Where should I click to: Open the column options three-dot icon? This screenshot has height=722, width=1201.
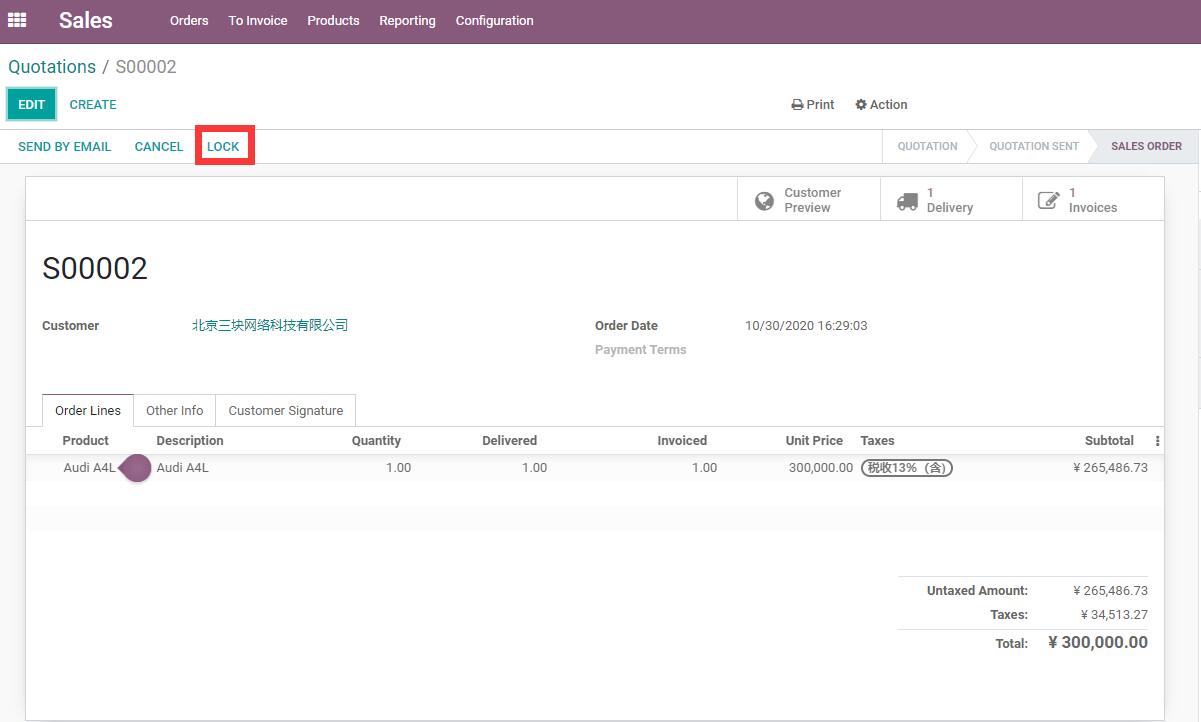click(x=1157, y=441)
